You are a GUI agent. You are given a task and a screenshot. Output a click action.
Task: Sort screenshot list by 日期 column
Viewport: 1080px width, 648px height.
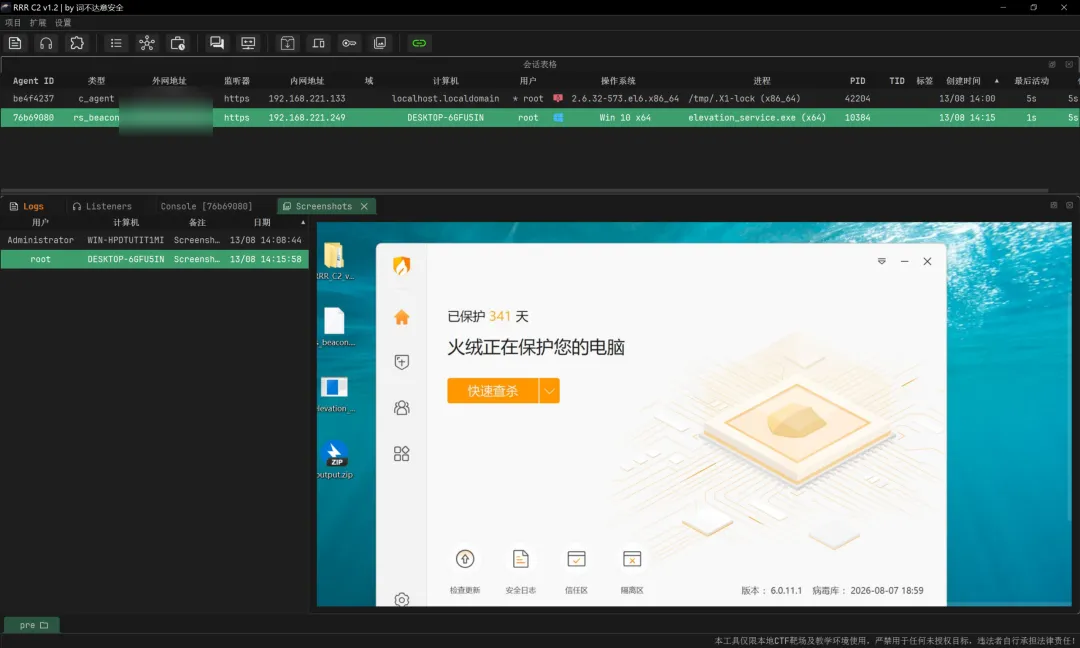[x=262, y=222]
